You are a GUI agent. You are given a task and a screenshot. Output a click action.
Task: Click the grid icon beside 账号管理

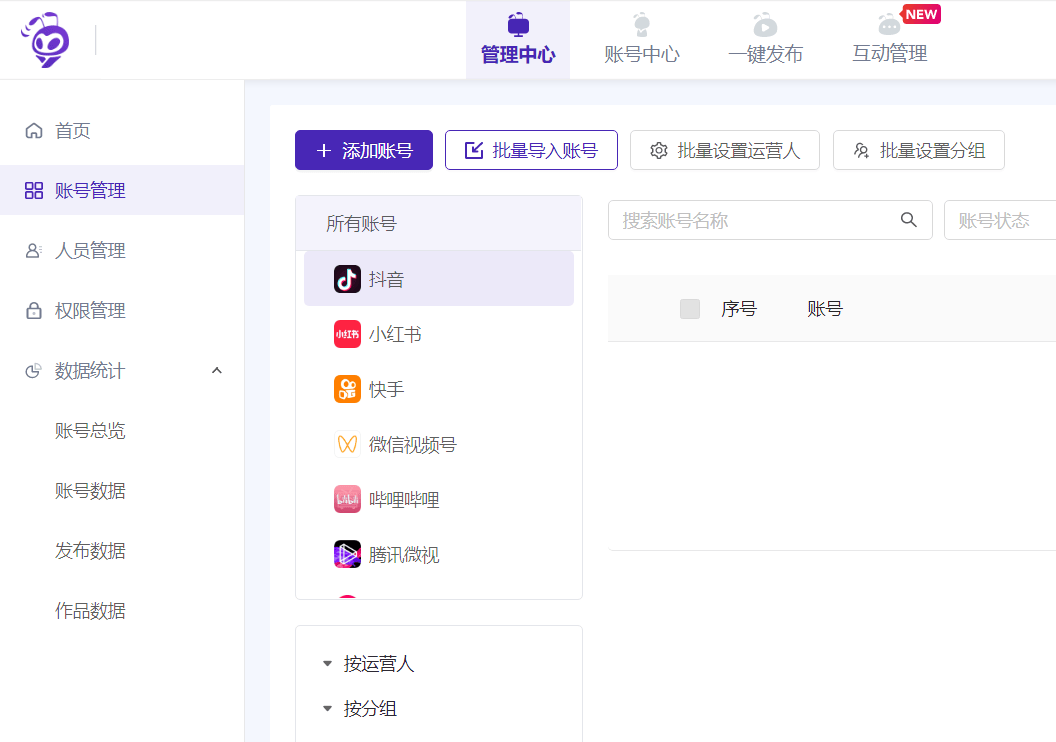(34, 191)
